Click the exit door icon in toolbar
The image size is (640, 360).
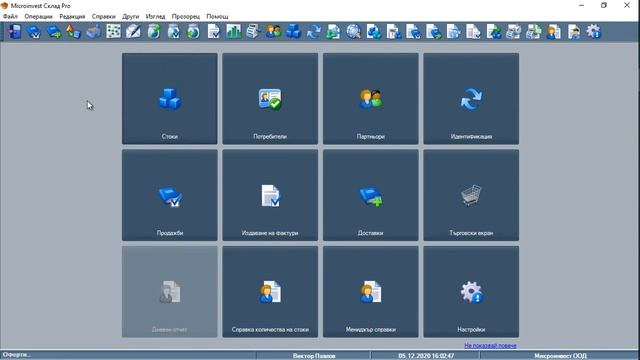tap(14, 31)
